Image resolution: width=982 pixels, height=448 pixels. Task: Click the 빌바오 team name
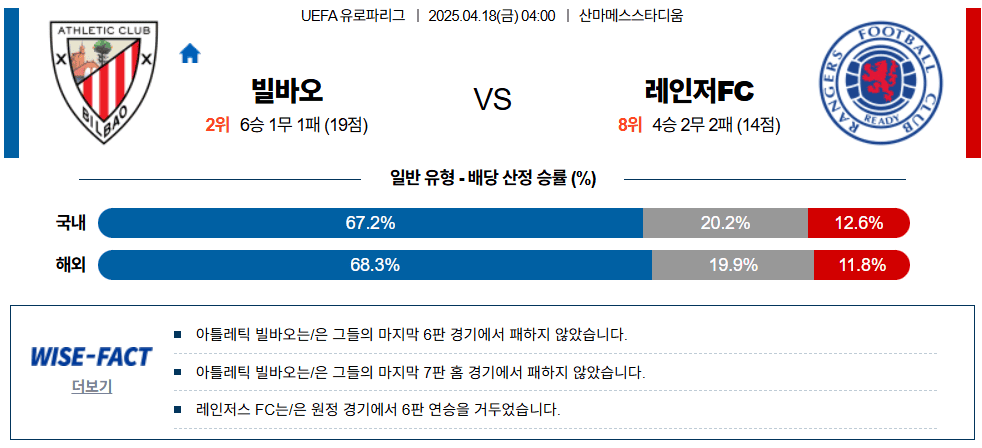coord(288,92)
